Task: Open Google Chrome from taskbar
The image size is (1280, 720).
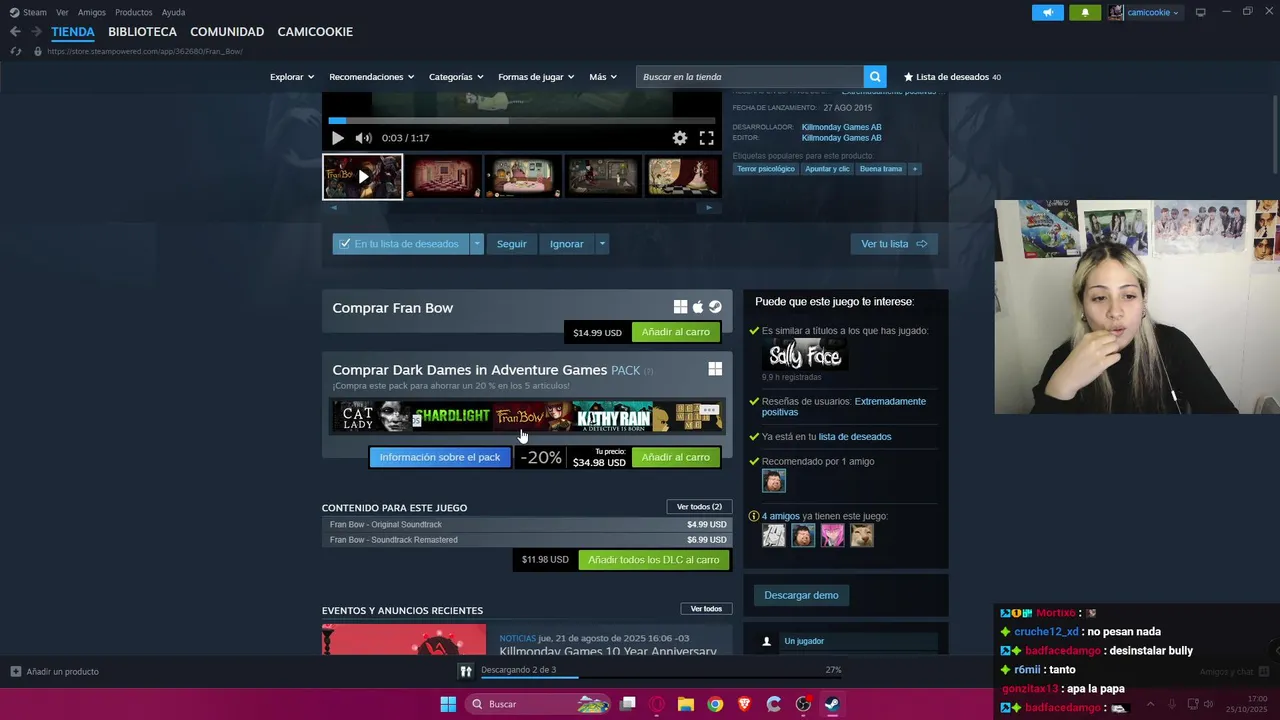Action: pos(715,704)
